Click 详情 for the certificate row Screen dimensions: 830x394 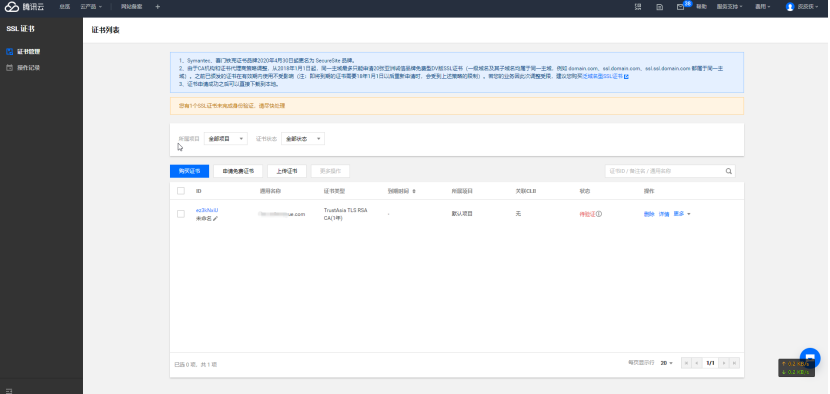(x=664, y=214)
